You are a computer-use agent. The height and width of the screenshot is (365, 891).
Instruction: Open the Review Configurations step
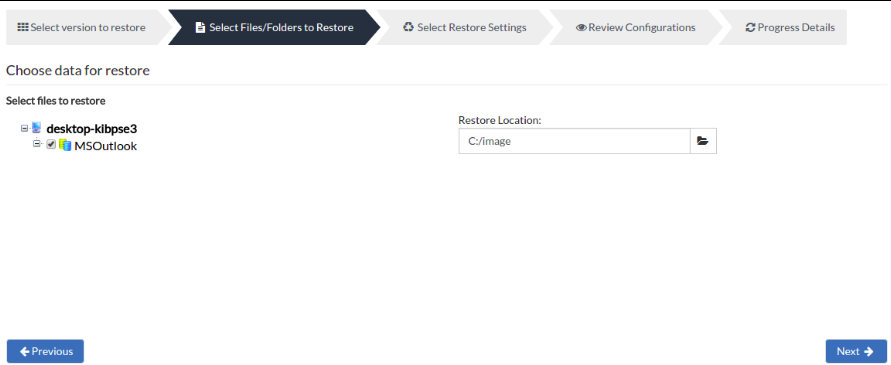tap(635, 27)
